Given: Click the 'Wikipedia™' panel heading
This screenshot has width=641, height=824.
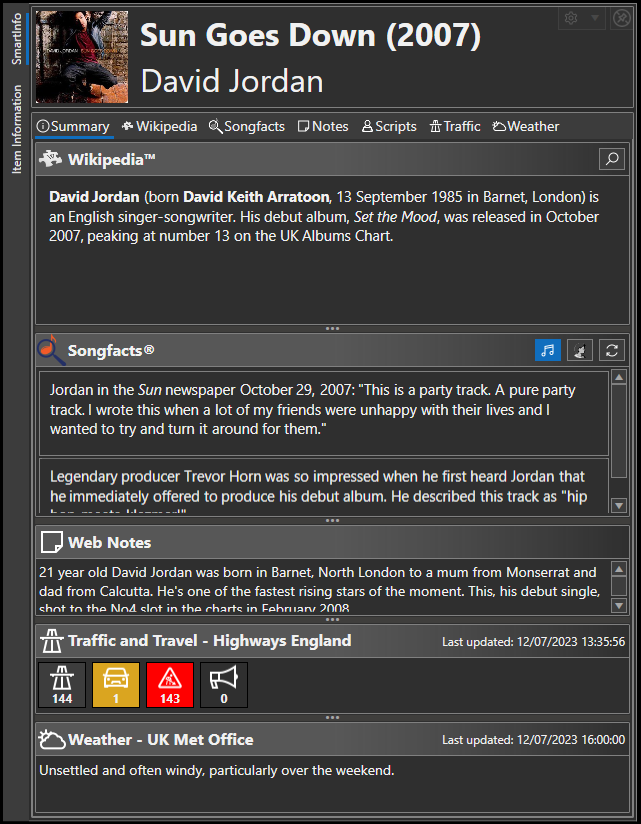Looking at the screenshot, I should tap(111, 159).
